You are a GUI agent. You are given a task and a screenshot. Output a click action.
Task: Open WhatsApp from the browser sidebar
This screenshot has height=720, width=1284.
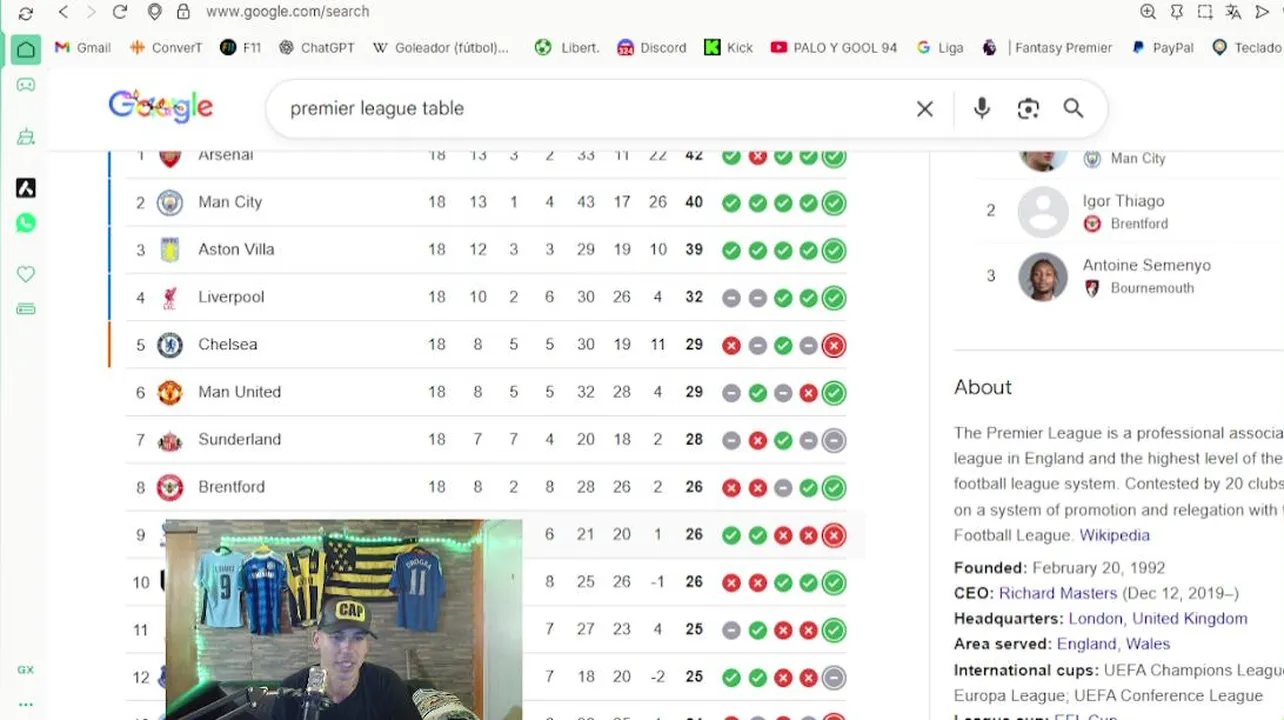click(26, 223)
